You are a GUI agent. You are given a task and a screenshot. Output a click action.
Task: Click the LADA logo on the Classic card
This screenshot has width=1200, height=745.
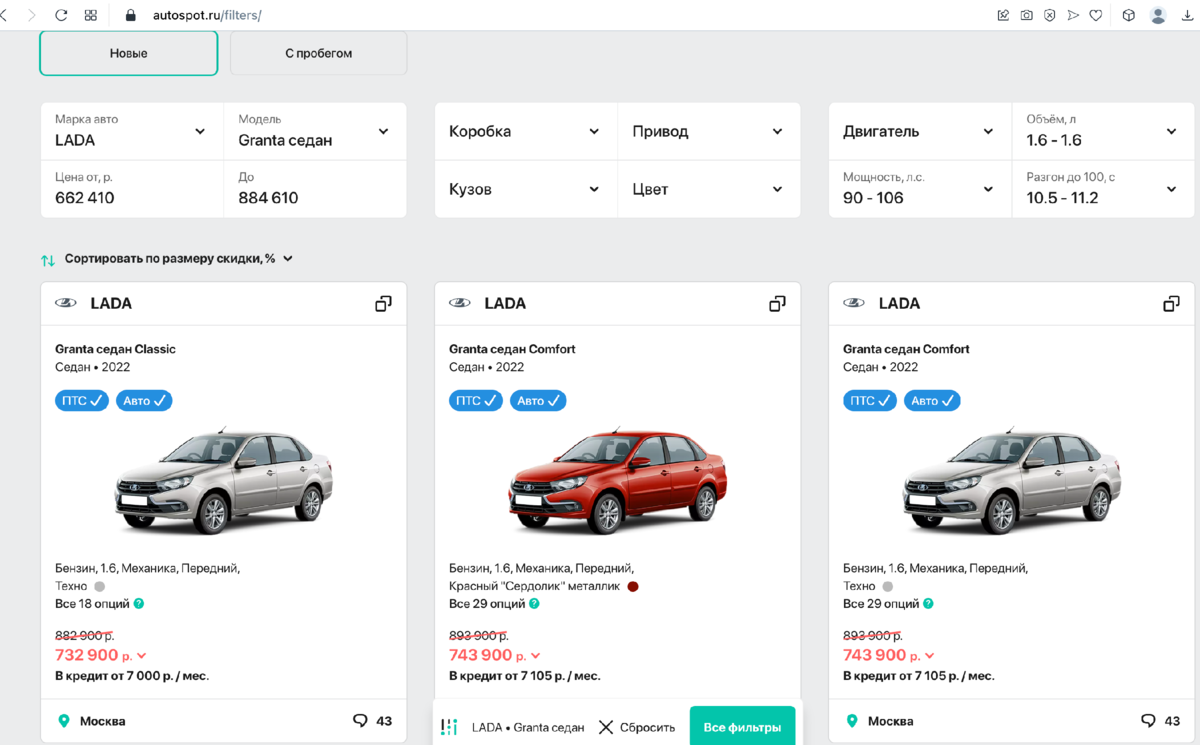[x=66, y=303]
